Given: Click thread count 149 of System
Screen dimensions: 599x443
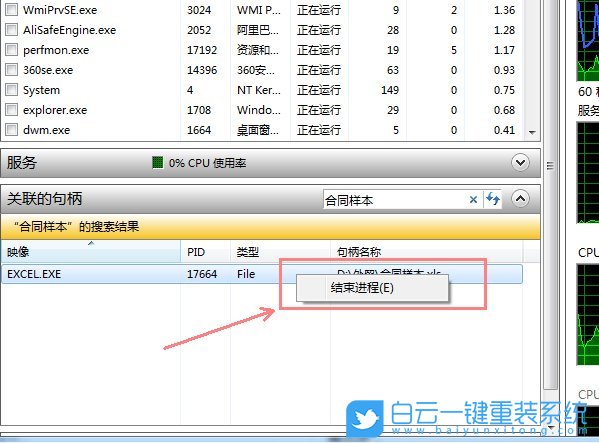Looking at the screenshot, I should coord(390,90).
